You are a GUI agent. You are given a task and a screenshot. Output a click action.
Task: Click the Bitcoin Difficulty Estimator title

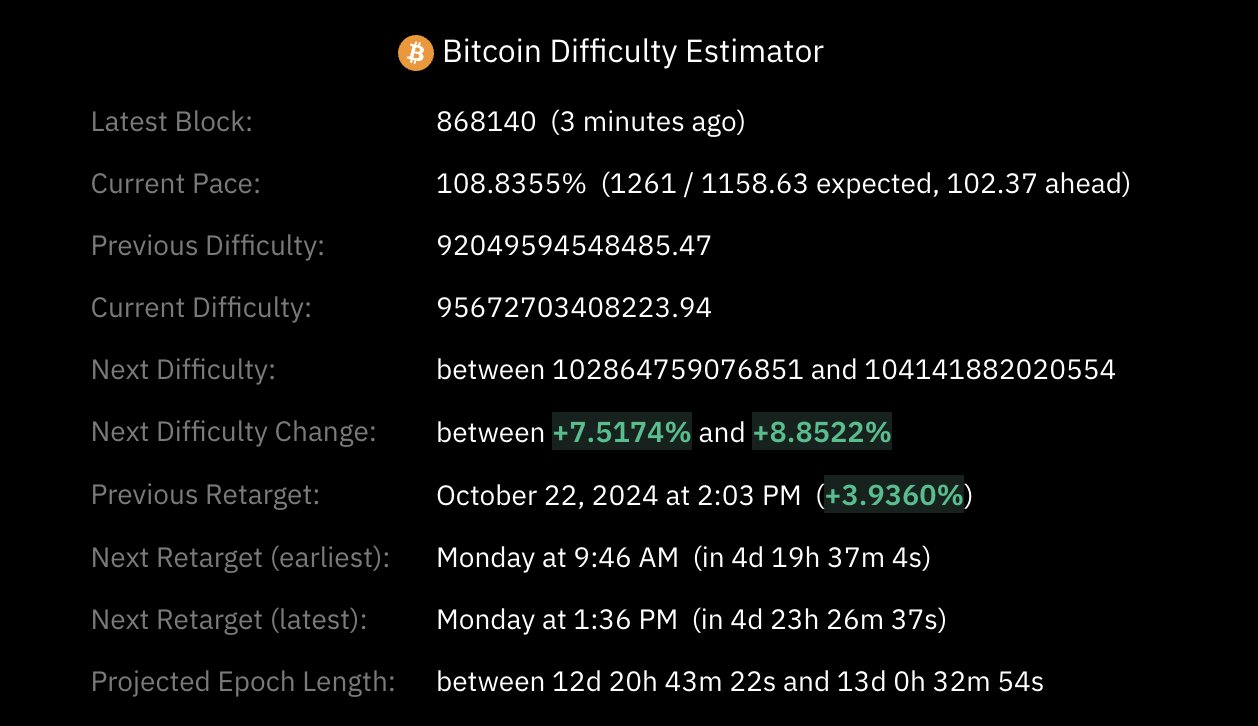click(632, 52)
